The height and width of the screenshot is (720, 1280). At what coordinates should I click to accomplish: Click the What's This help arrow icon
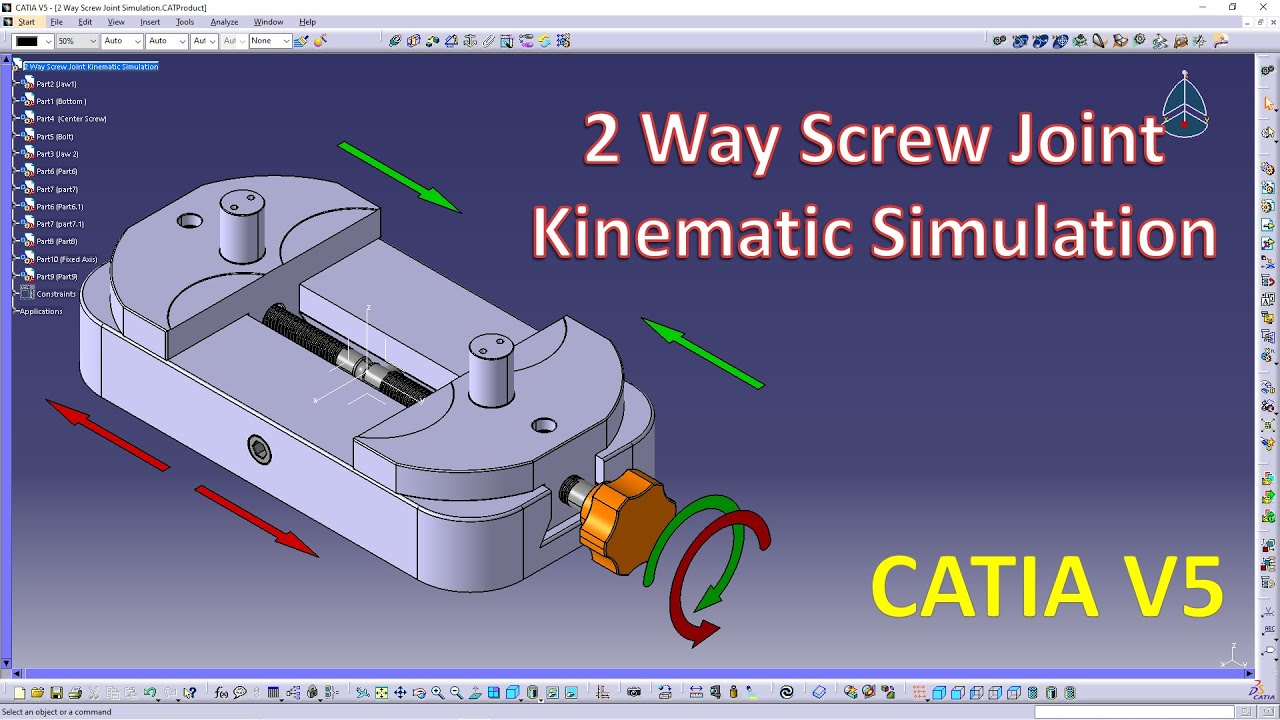point(190,692)
